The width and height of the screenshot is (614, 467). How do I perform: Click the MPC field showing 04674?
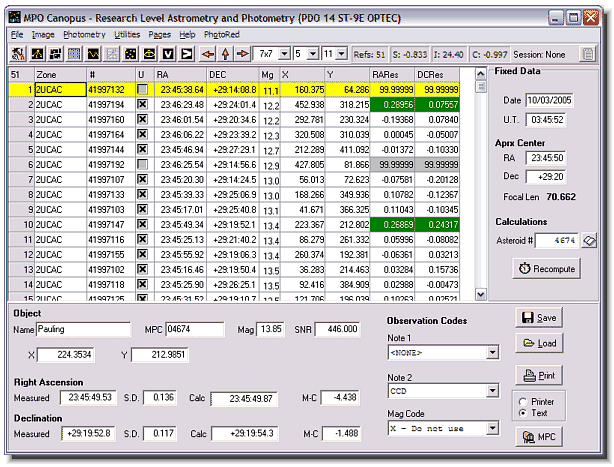[195, 330]
